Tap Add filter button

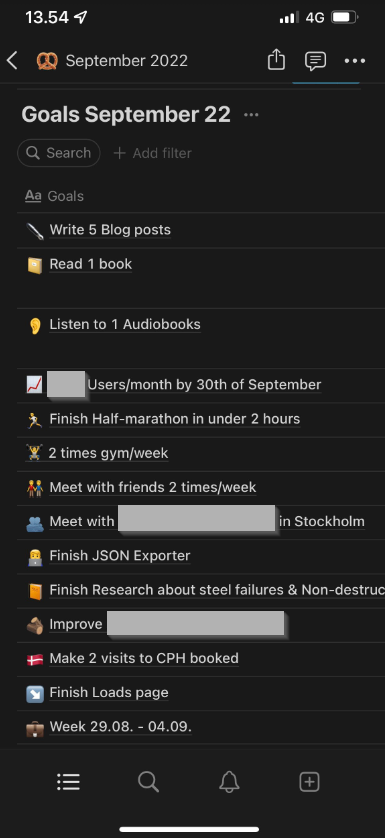tap(152, 153)
